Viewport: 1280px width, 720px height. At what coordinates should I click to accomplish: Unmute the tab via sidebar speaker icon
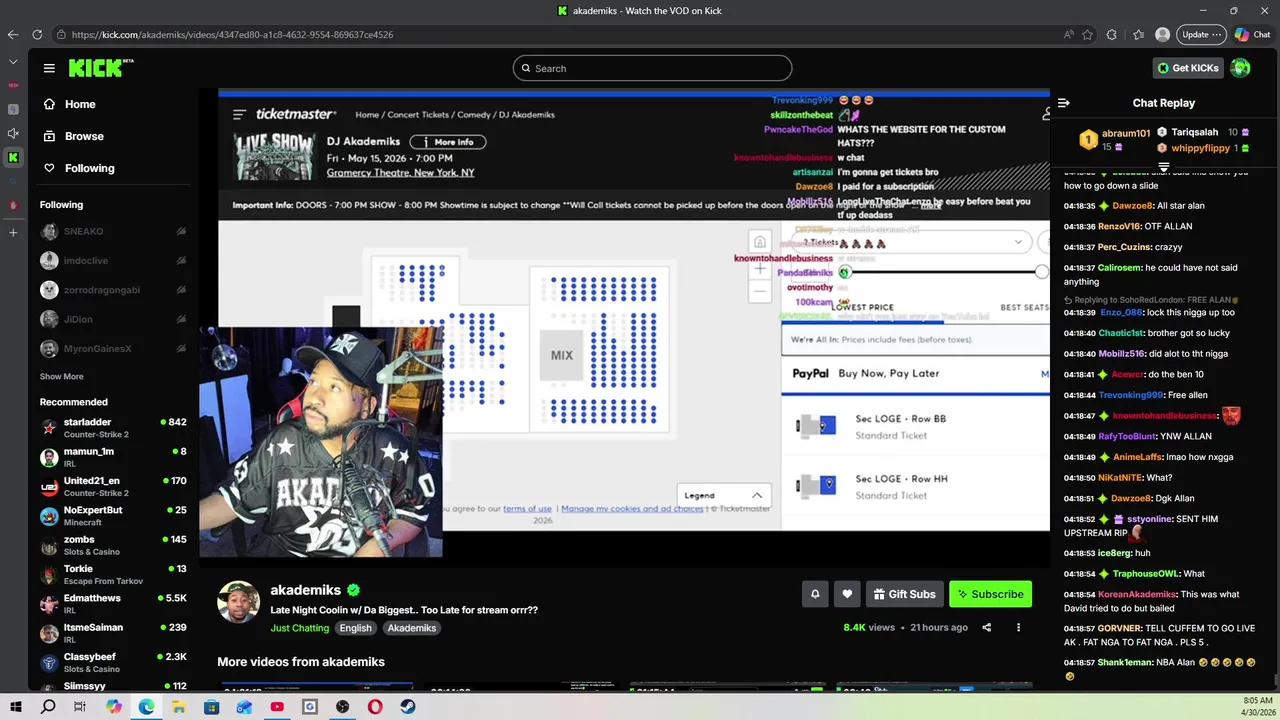point(13,133)
